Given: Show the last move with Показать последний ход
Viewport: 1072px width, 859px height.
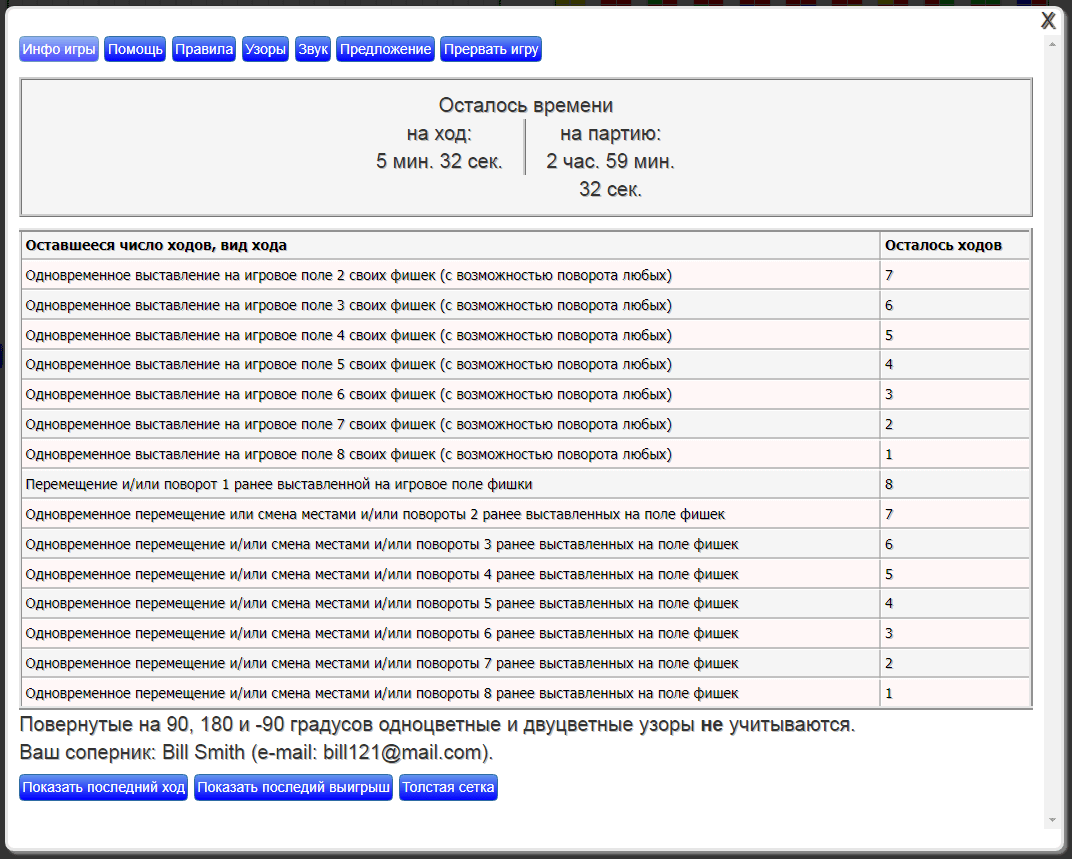Looking at the screenshot, I should coord(104,788).
